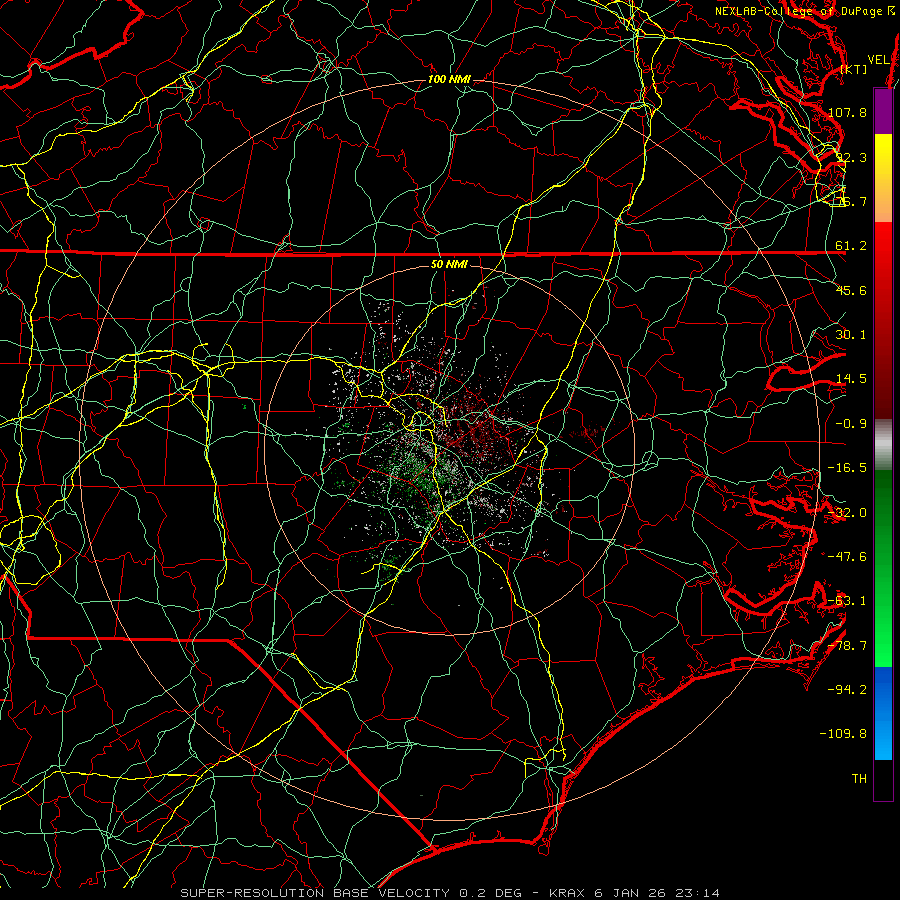Pick the yellow-orange segment of the color scale
Screen dimensions: 900x900
tap(883, 178)
